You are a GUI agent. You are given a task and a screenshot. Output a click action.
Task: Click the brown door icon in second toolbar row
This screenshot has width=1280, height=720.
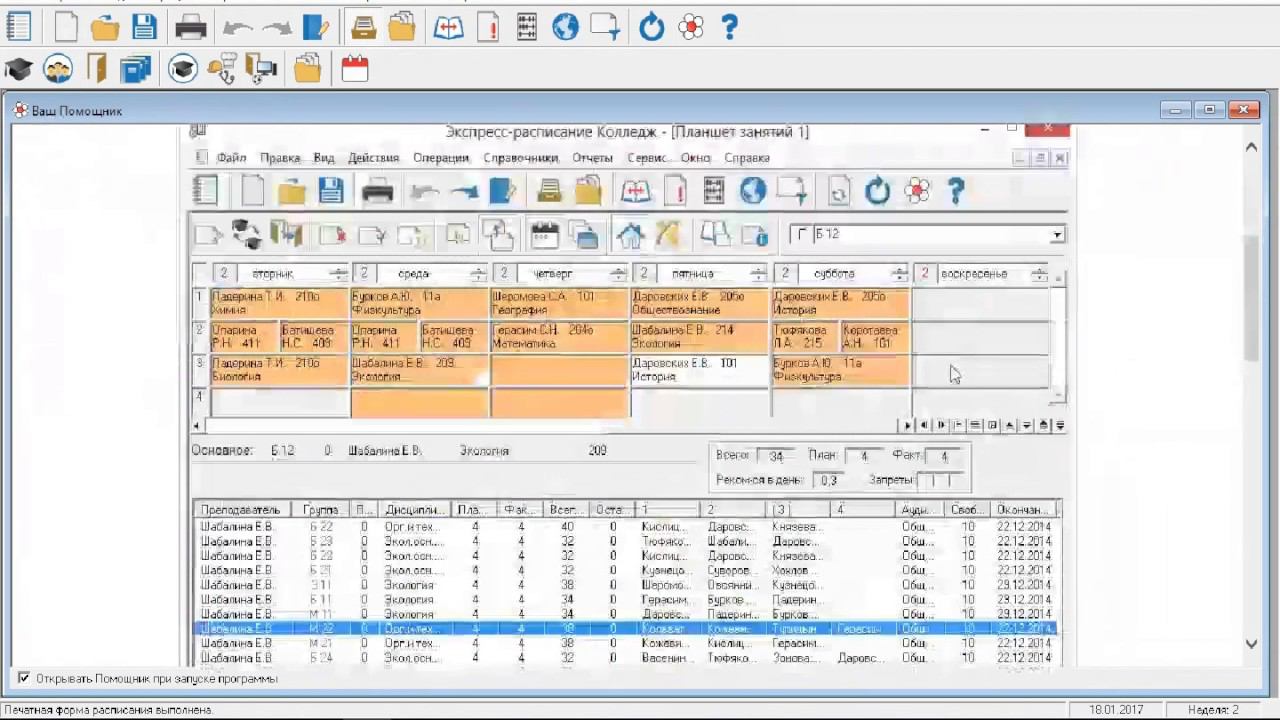[x=97, y=69]
